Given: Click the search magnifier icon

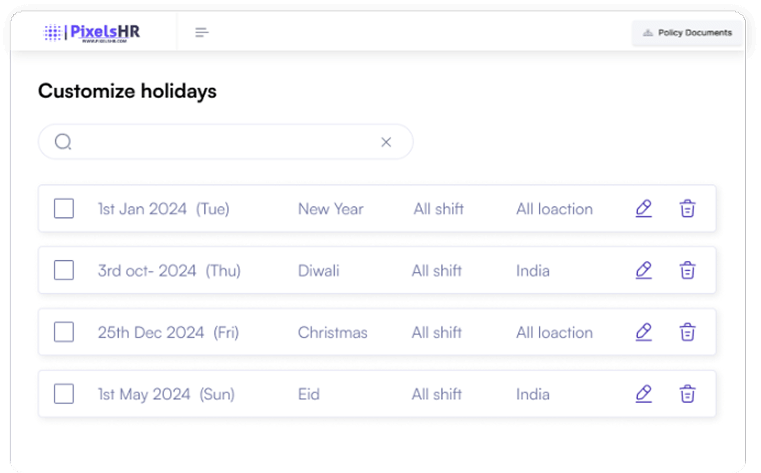Looking at the screenshot, I should [x=63, y=142].
